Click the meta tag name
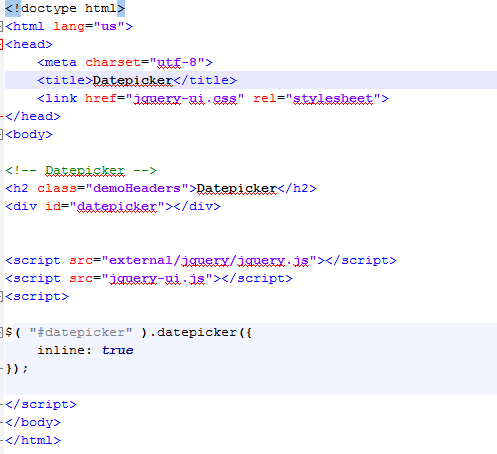This screenshot has width=497, height=454. pyautogui.click(x=61, y=62)
